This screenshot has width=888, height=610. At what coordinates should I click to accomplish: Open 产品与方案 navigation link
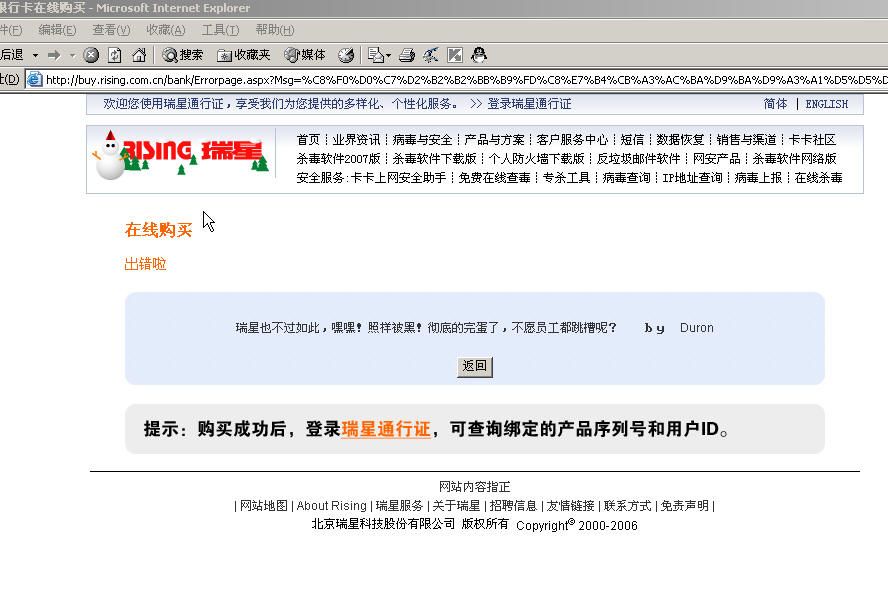pos(494,140)
